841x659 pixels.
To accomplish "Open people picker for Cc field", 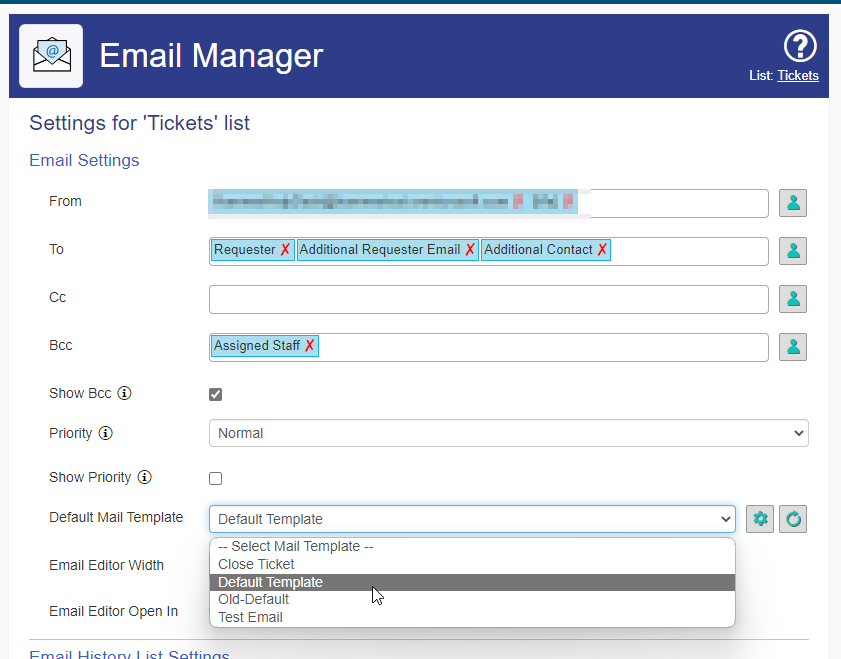I will 793,299.
